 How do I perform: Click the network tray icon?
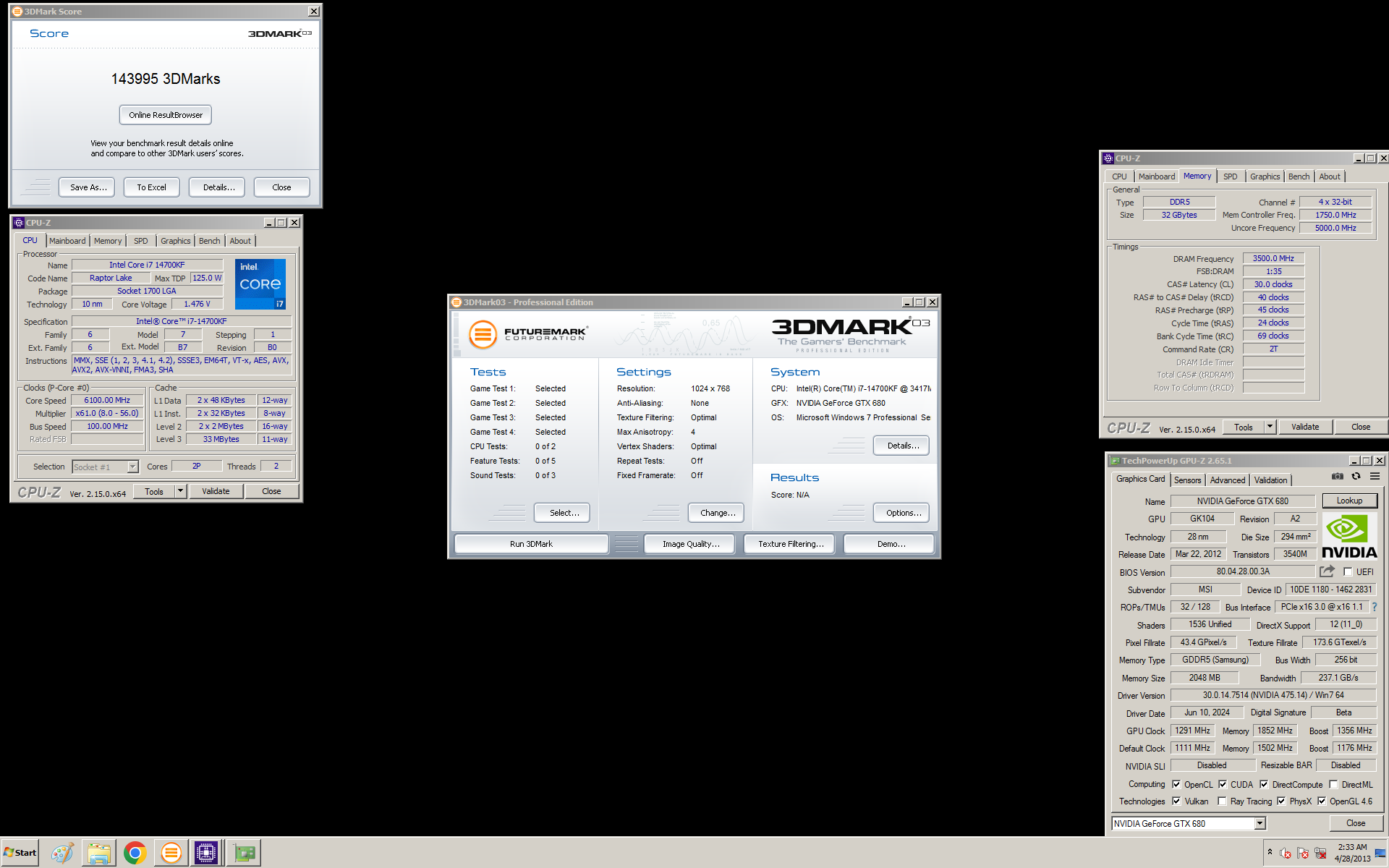(1320, 853)
